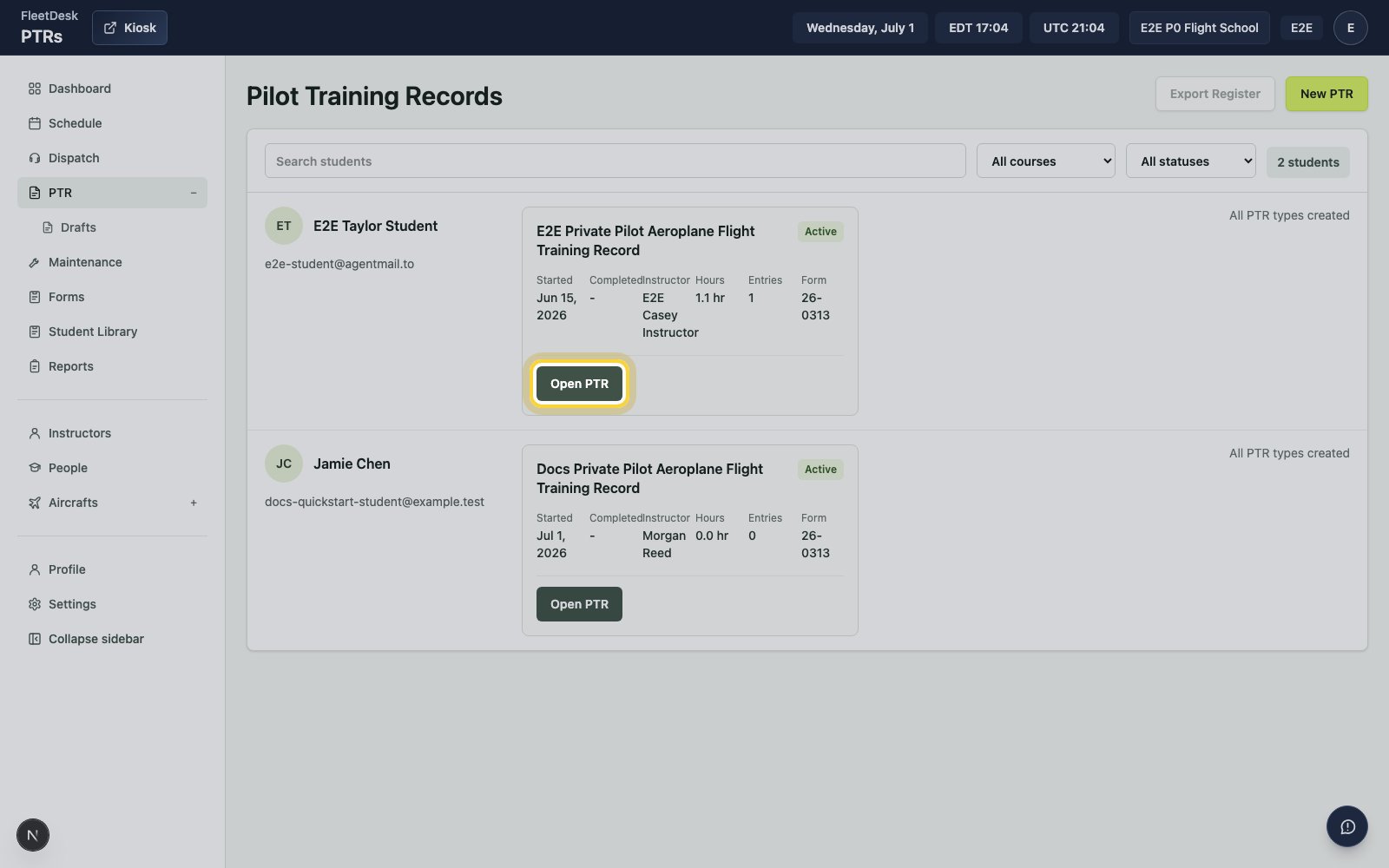Open Settings page
The height and width of the screenshot is (868, 1389).
click(x=112, y=604)
